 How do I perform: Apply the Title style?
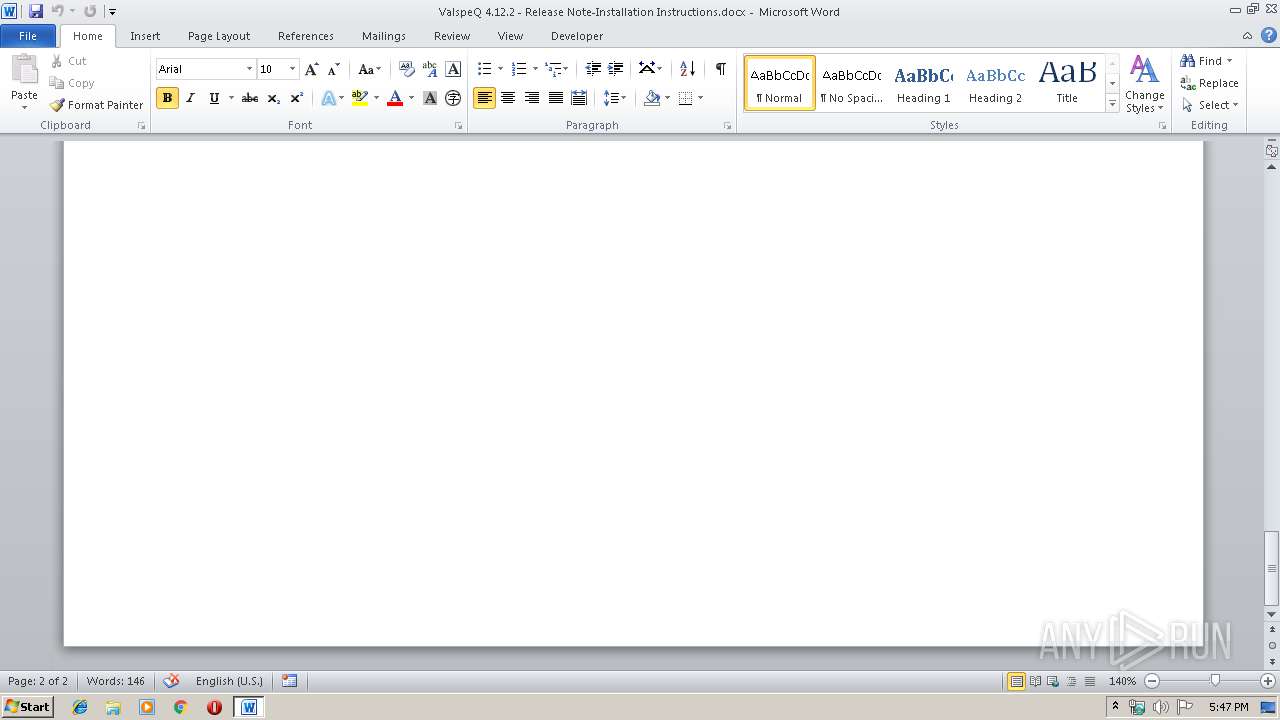[x=1067, y=83]
